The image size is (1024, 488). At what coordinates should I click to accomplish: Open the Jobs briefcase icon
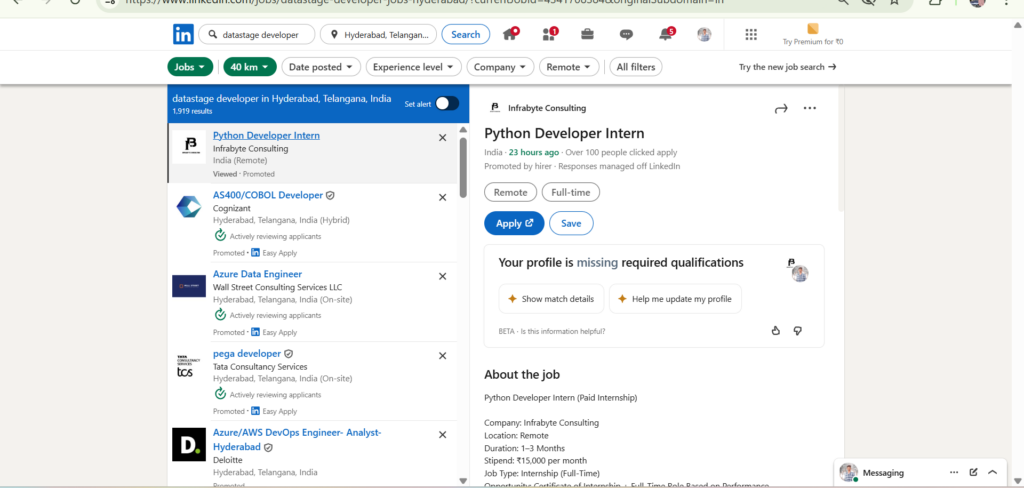coord(588,34)
